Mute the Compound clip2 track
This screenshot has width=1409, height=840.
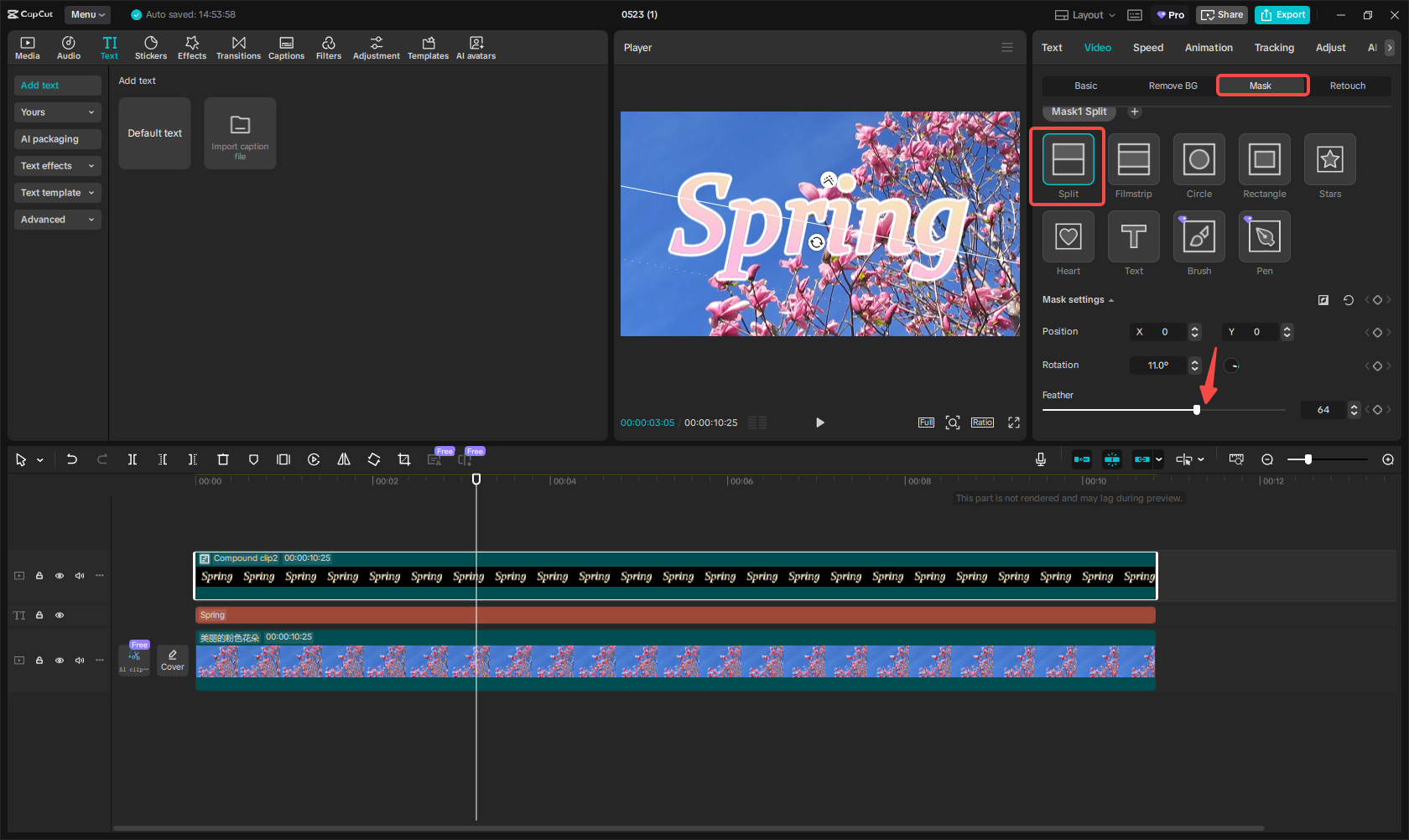click(x=80, y=576)
